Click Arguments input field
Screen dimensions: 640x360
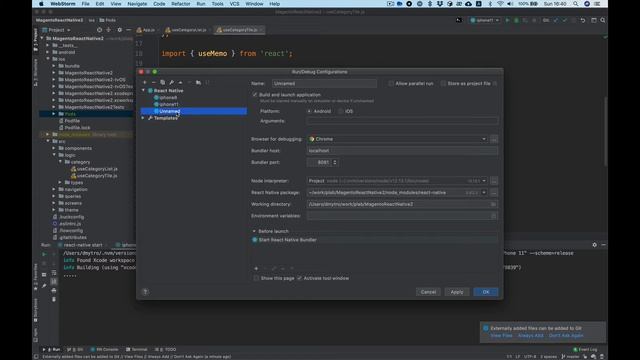402,121
